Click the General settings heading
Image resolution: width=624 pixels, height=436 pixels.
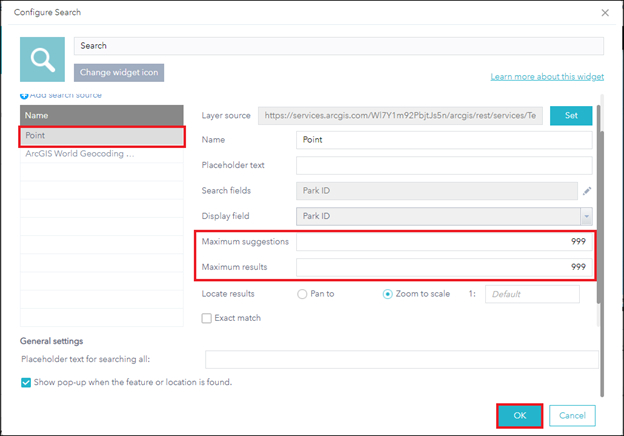51,341
